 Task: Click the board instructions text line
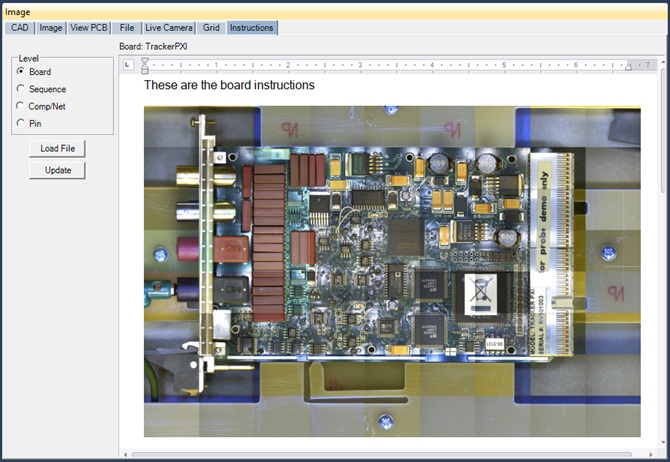[229, 86]
